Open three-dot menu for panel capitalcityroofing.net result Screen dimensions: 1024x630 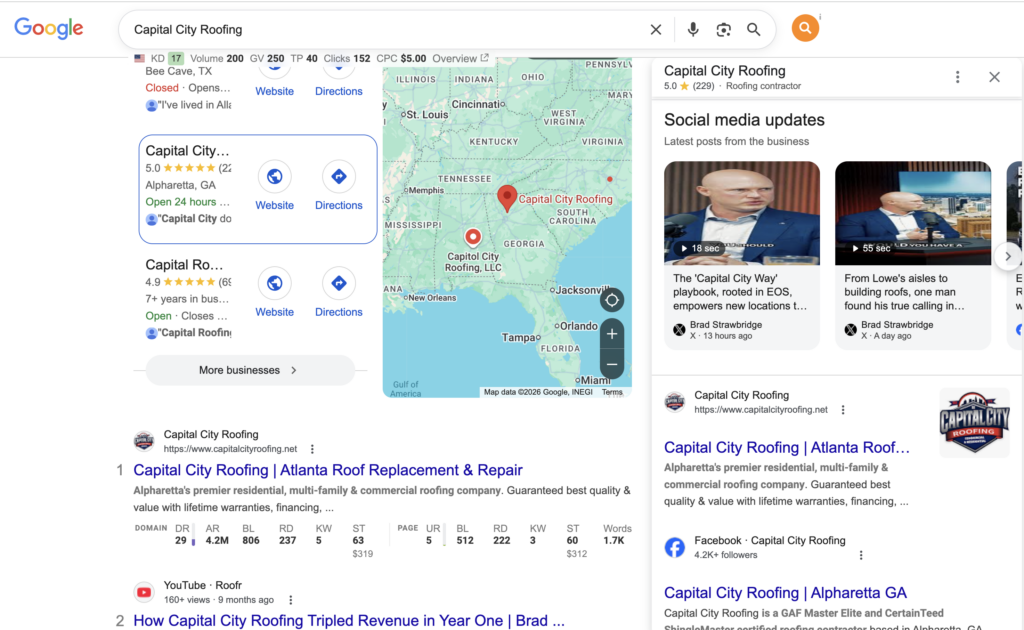tap(843, 410)
